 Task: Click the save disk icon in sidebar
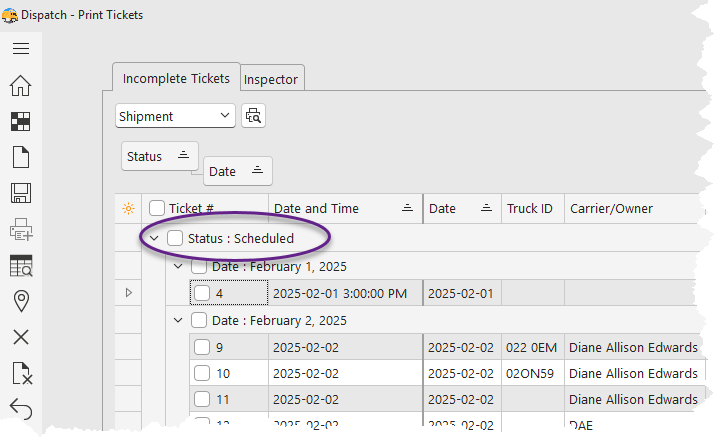[20, 193]
